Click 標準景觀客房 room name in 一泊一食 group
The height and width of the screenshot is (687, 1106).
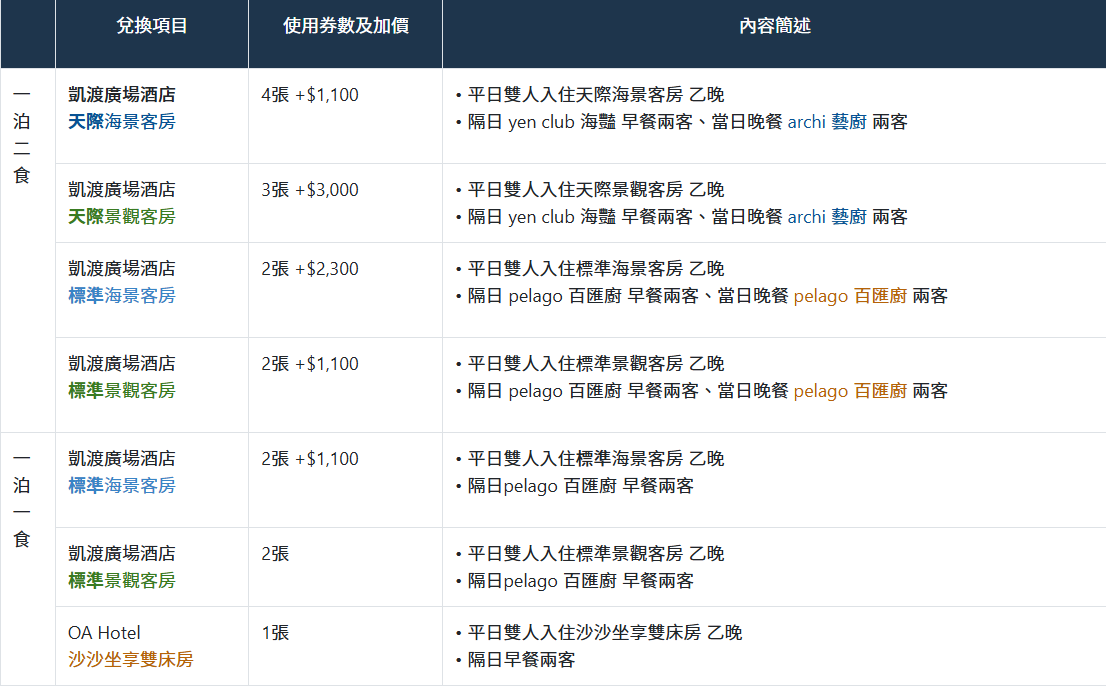tap(121, 580)
